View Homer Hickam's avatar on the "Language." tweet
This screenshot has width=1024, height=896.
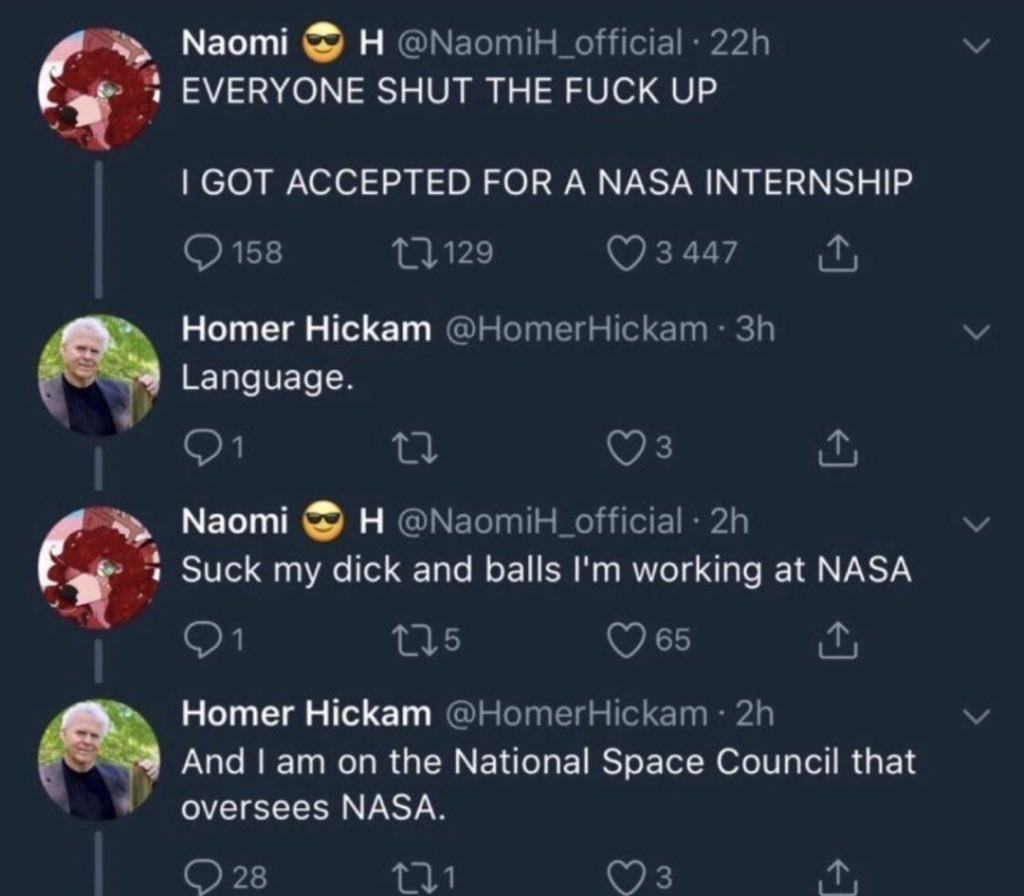[x=99, y=376]
